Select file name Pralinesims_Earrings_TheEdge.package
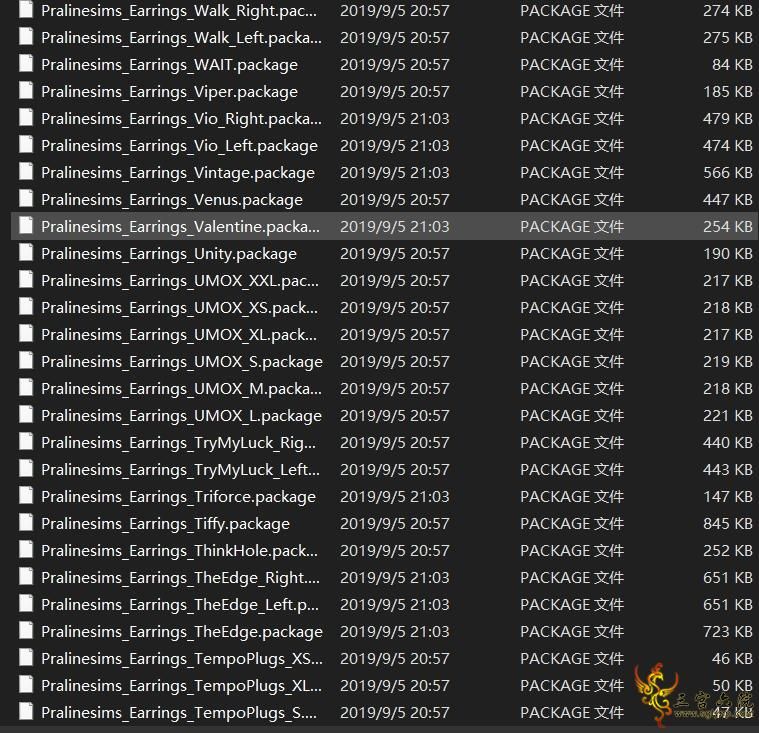This screenshot has height=733, width=759. [x=182, y=632]
